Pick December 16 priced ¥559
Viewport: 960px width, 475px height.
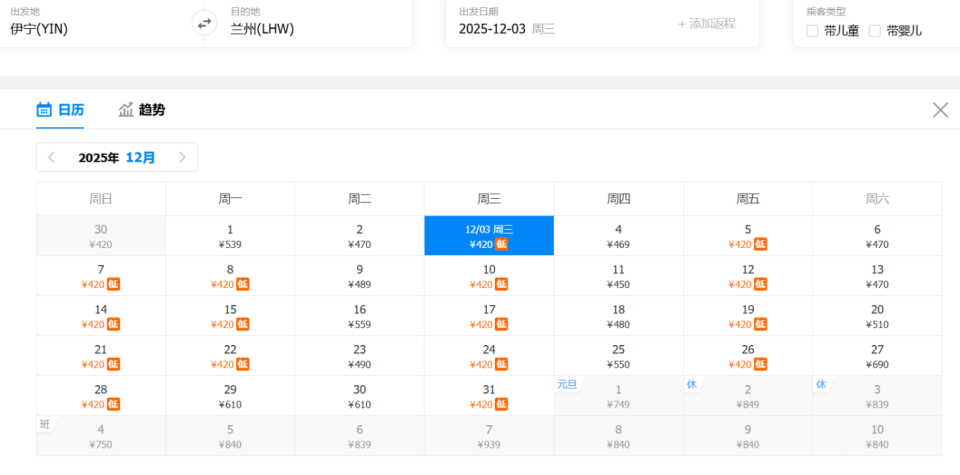[x=360, y=316]
